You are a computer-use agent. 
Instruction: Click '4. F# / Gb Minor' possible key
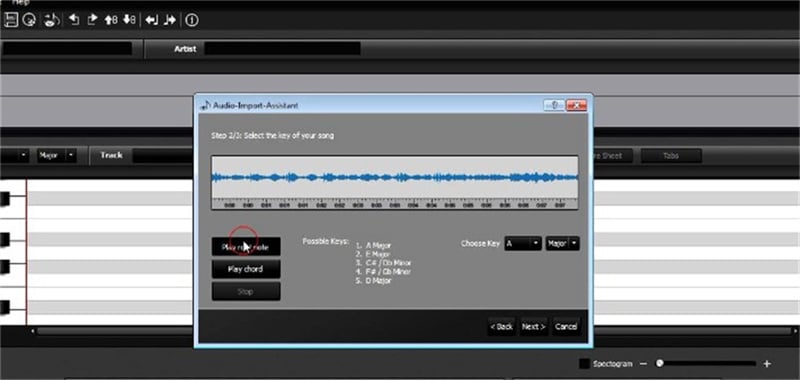coord(383,271)
